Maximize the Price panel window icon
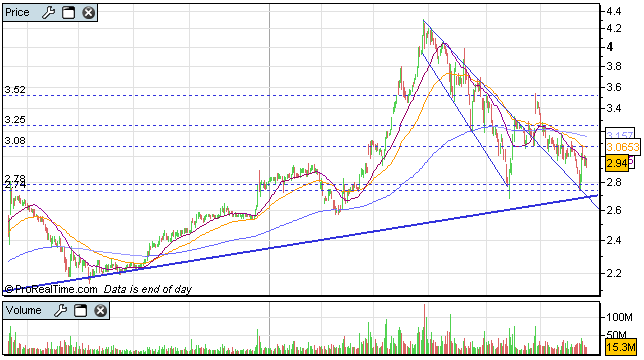This screenshot has width=644, height=360. point(69,13)
